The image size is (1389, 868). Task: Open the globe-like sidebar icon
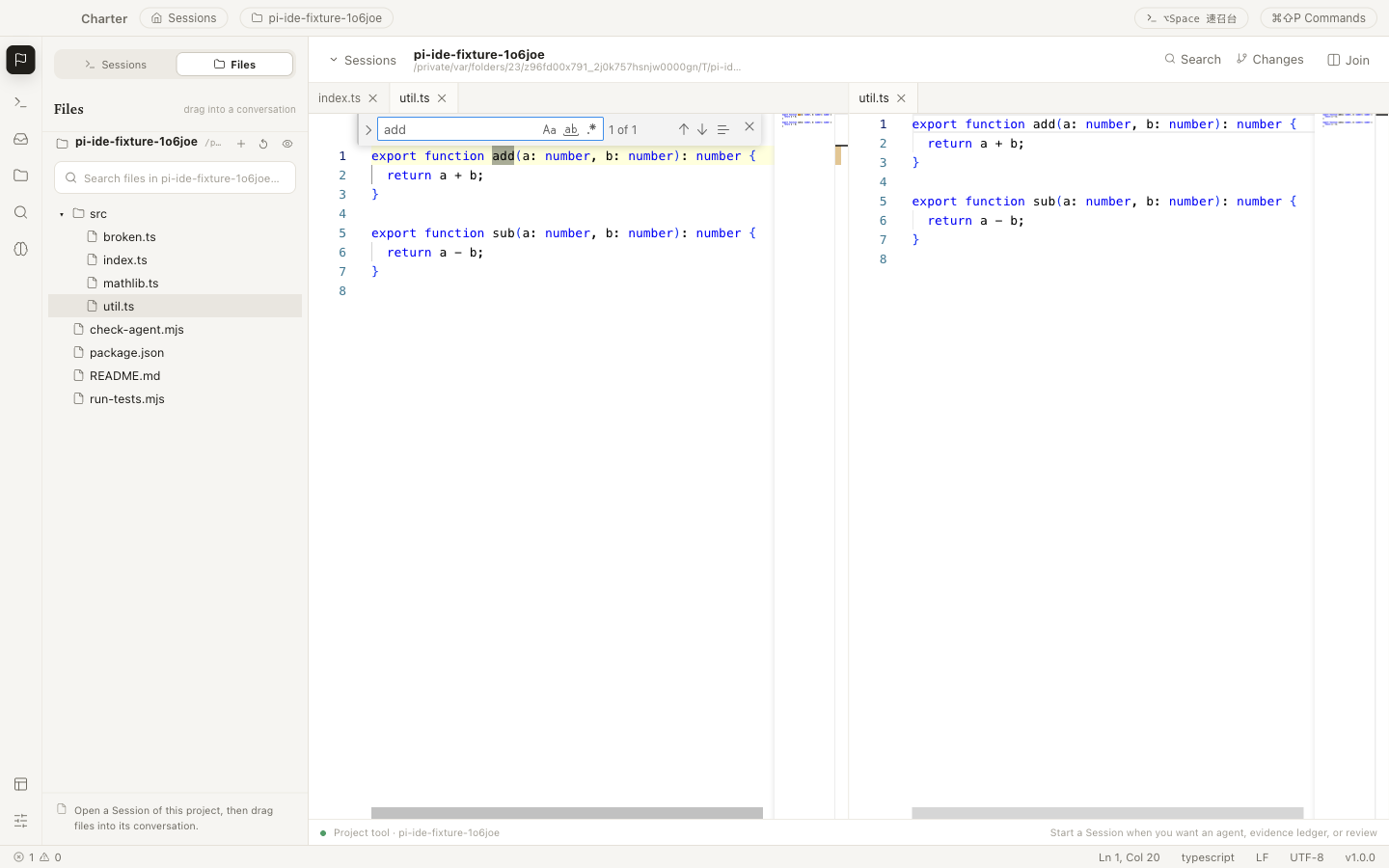point(20,249)
